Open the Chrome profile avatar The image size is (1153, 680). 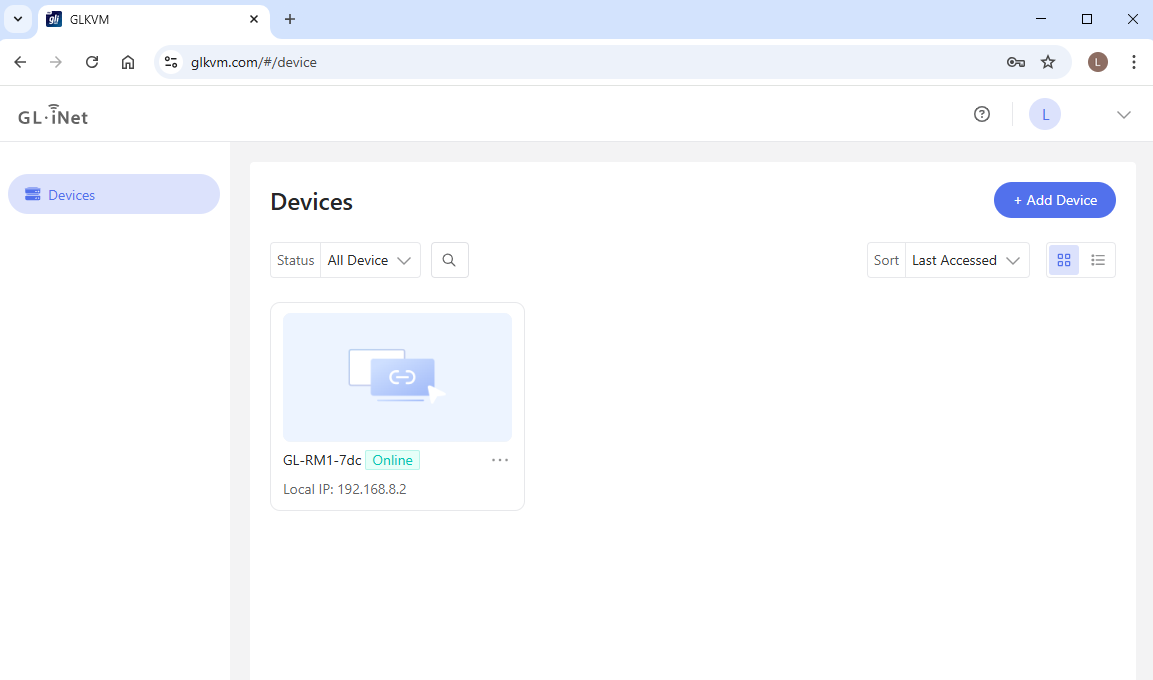coord(1098,62)
